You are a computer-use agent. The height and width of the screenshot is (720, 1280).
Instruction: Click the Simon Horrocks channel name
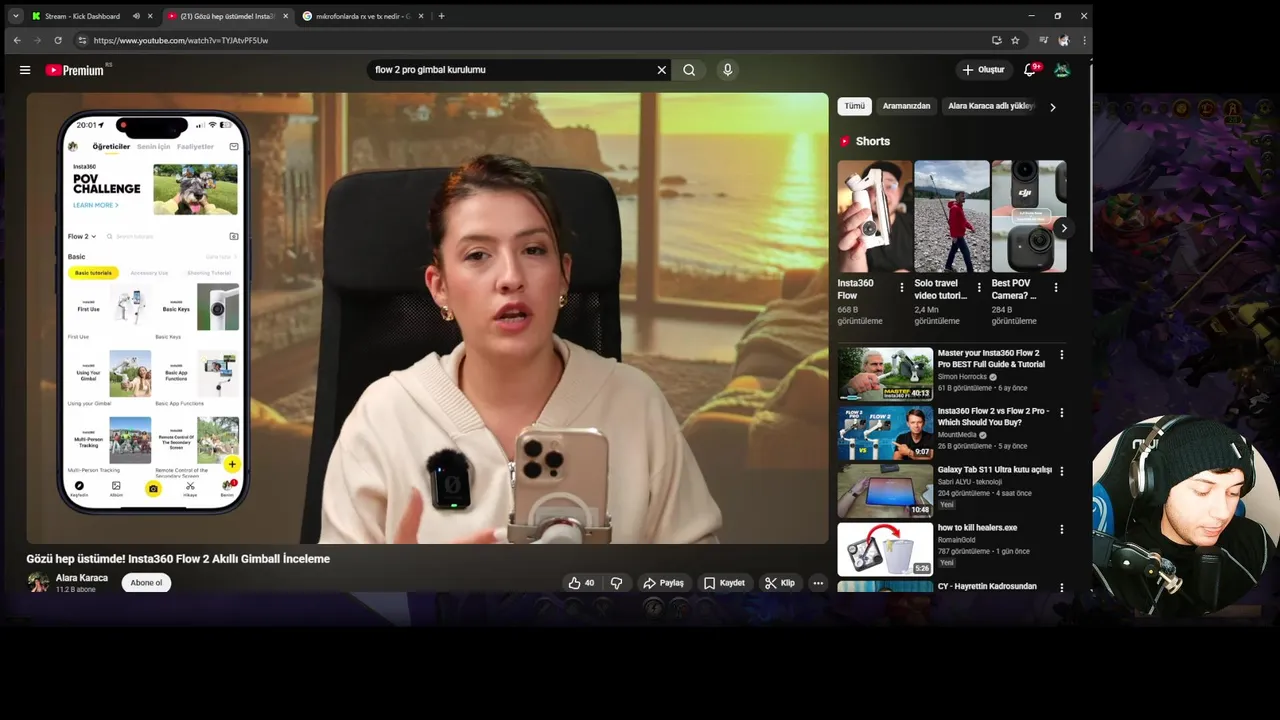coord(962,377)
